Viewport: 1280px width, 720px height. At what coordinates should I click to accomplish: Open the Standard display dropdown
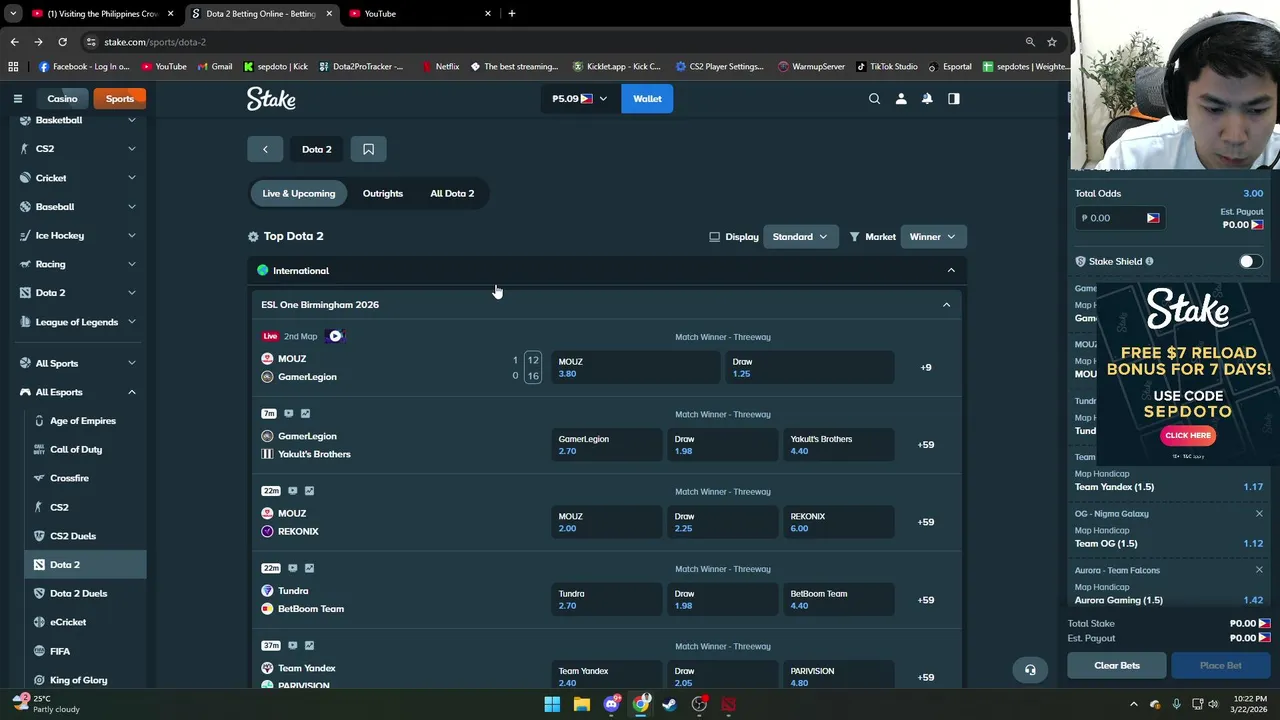[x=800, y=237]
